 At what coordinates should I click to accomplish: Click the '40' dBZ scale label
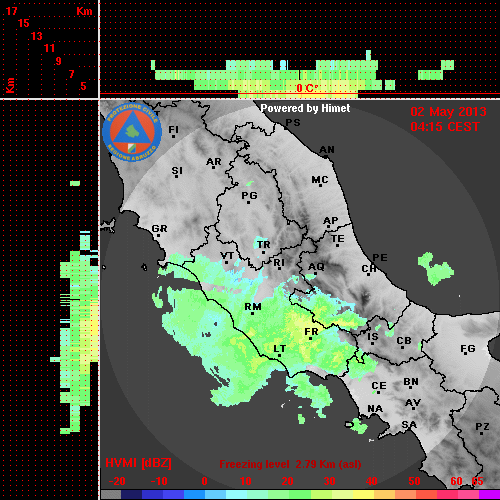(371, 481)
